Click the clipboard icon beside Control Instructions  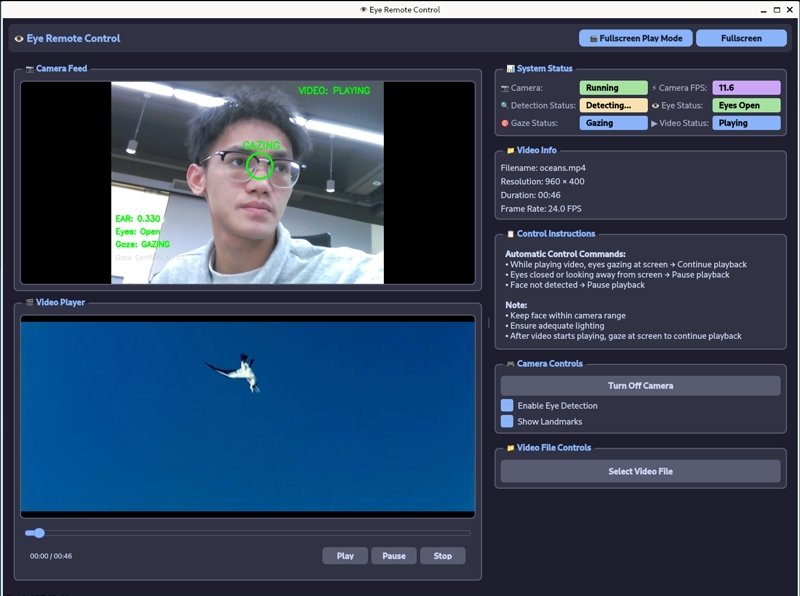[510, 234]
